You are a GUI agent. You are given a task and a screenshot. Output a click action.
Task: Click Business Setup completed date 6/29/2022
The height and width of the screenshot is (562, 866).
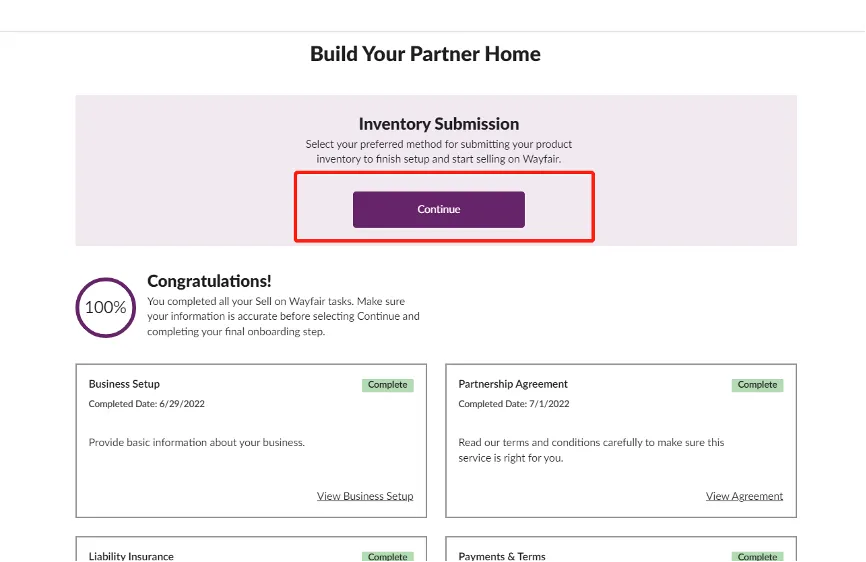point(147,404)
